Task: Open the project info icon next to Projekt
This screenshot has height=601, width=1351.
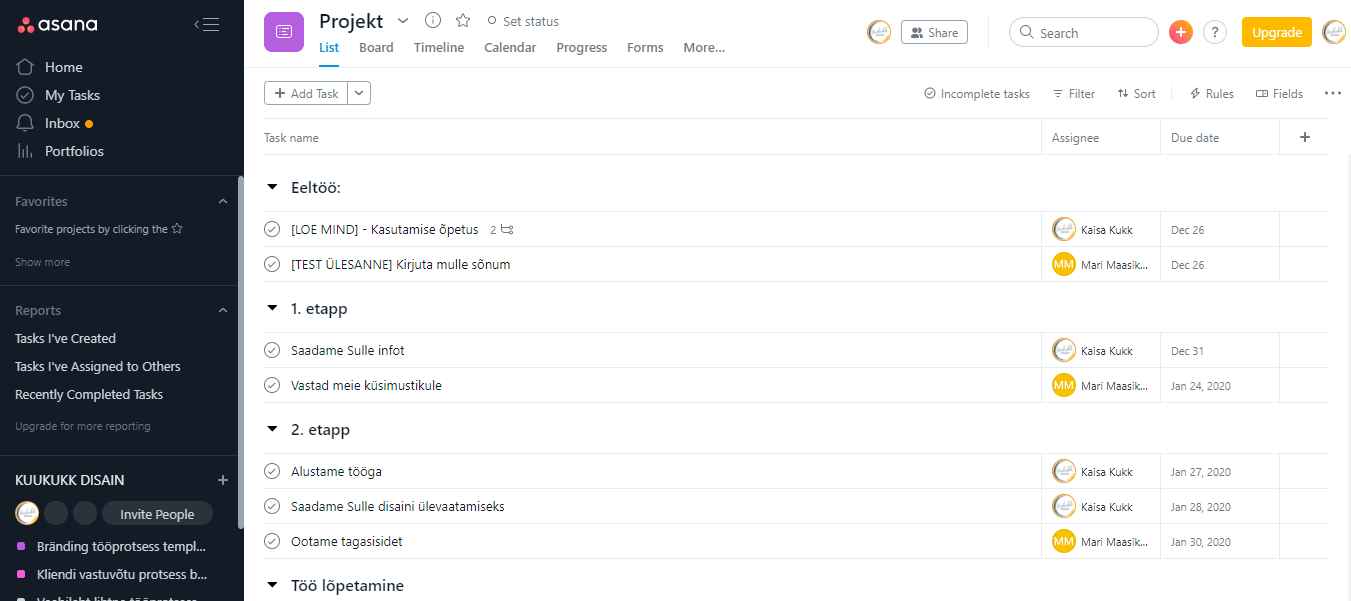Action: tap(433, 21)
